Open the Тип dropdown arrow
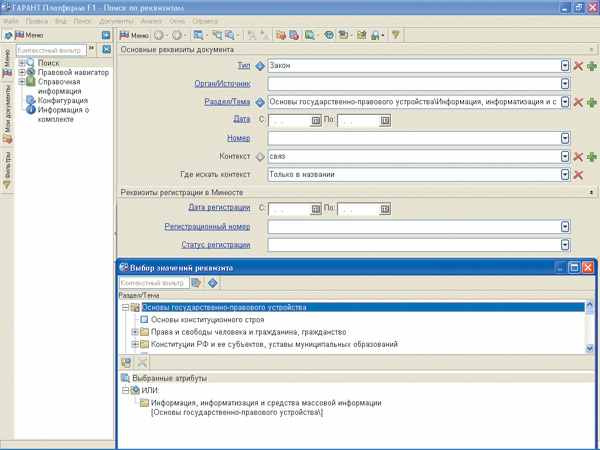The width and height of the screenshot is (600, 450). (565, 66)
